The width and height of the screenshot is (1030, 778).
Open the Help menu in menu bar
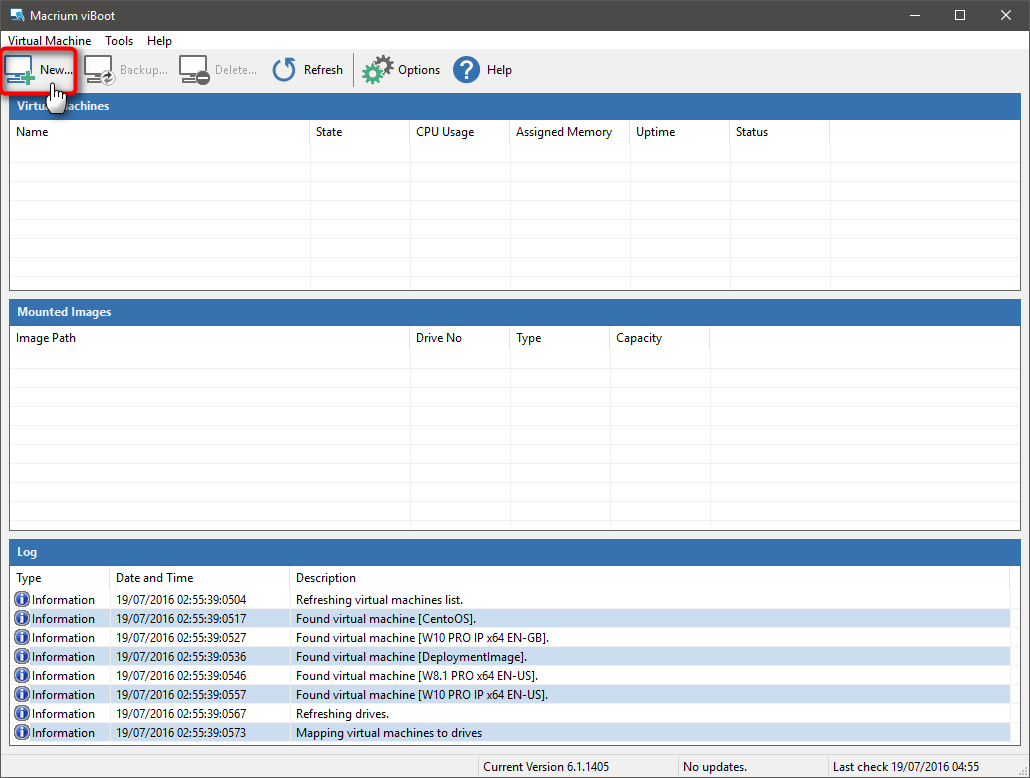(159, 41)
